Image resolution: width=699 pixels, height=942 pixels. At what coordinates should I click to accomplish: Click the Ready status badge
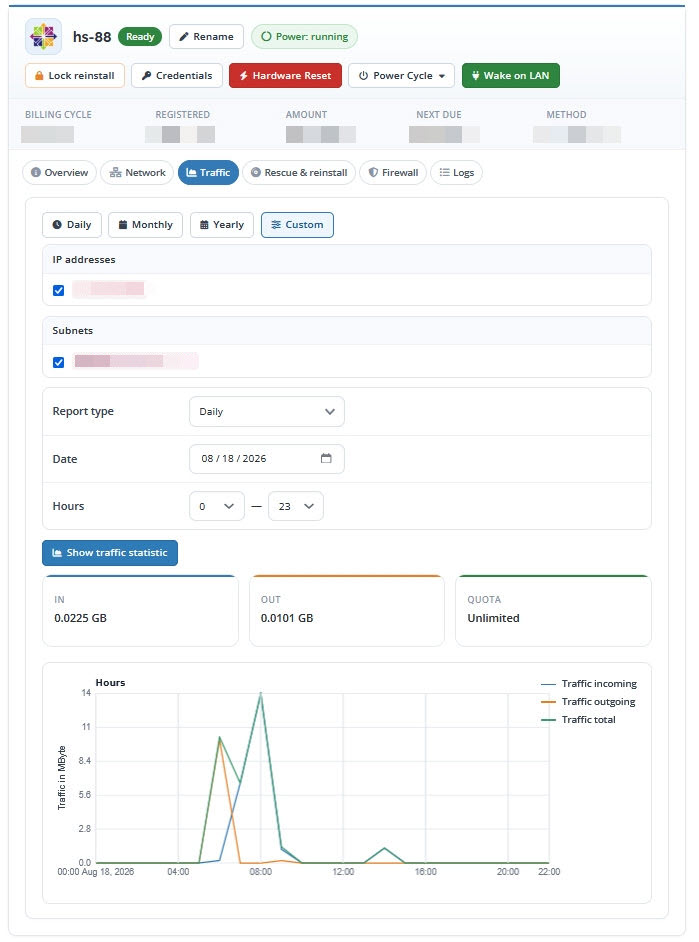click(140, 37)
